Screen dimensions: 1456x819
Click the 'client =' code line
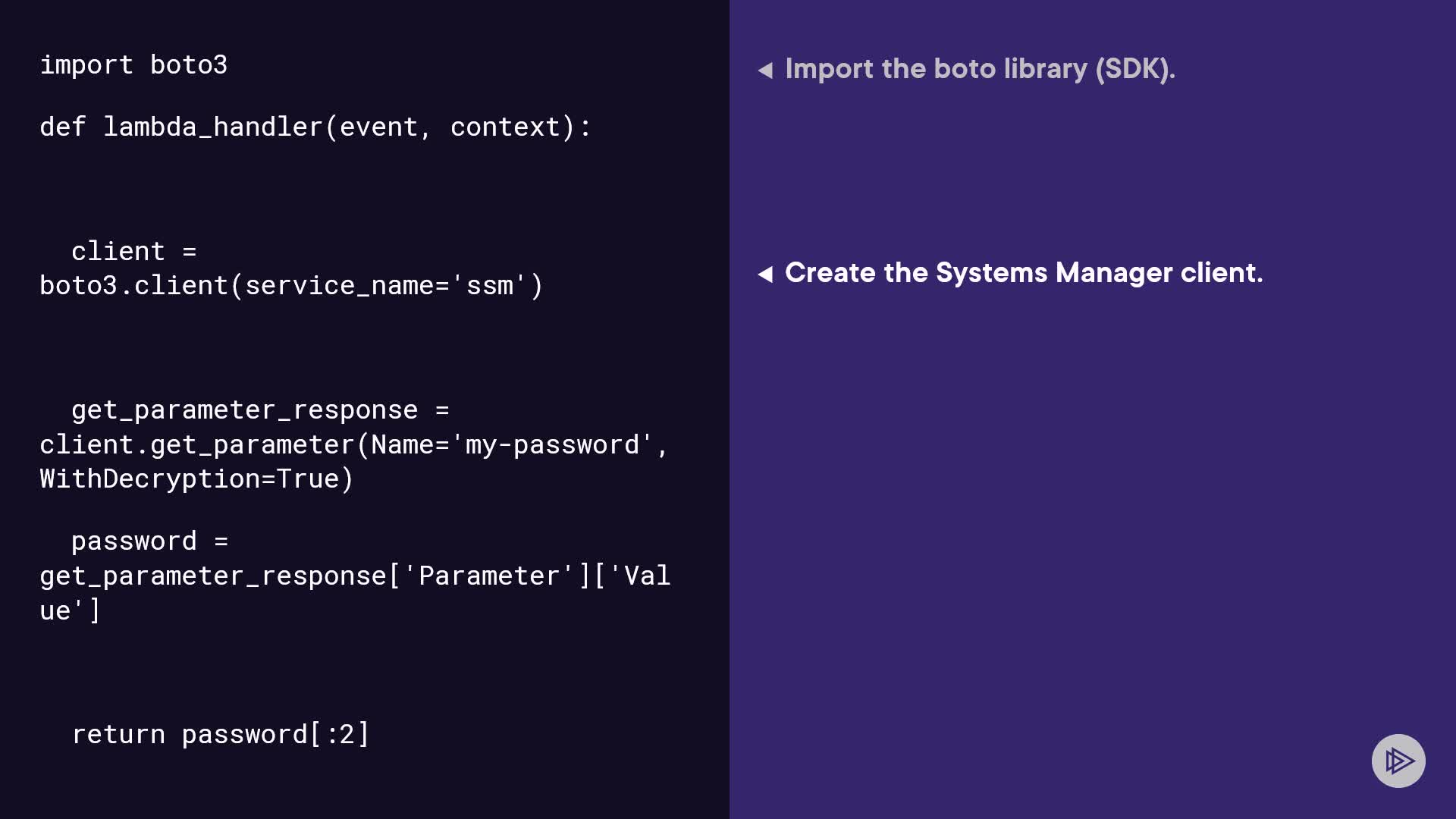pos(133,251)
